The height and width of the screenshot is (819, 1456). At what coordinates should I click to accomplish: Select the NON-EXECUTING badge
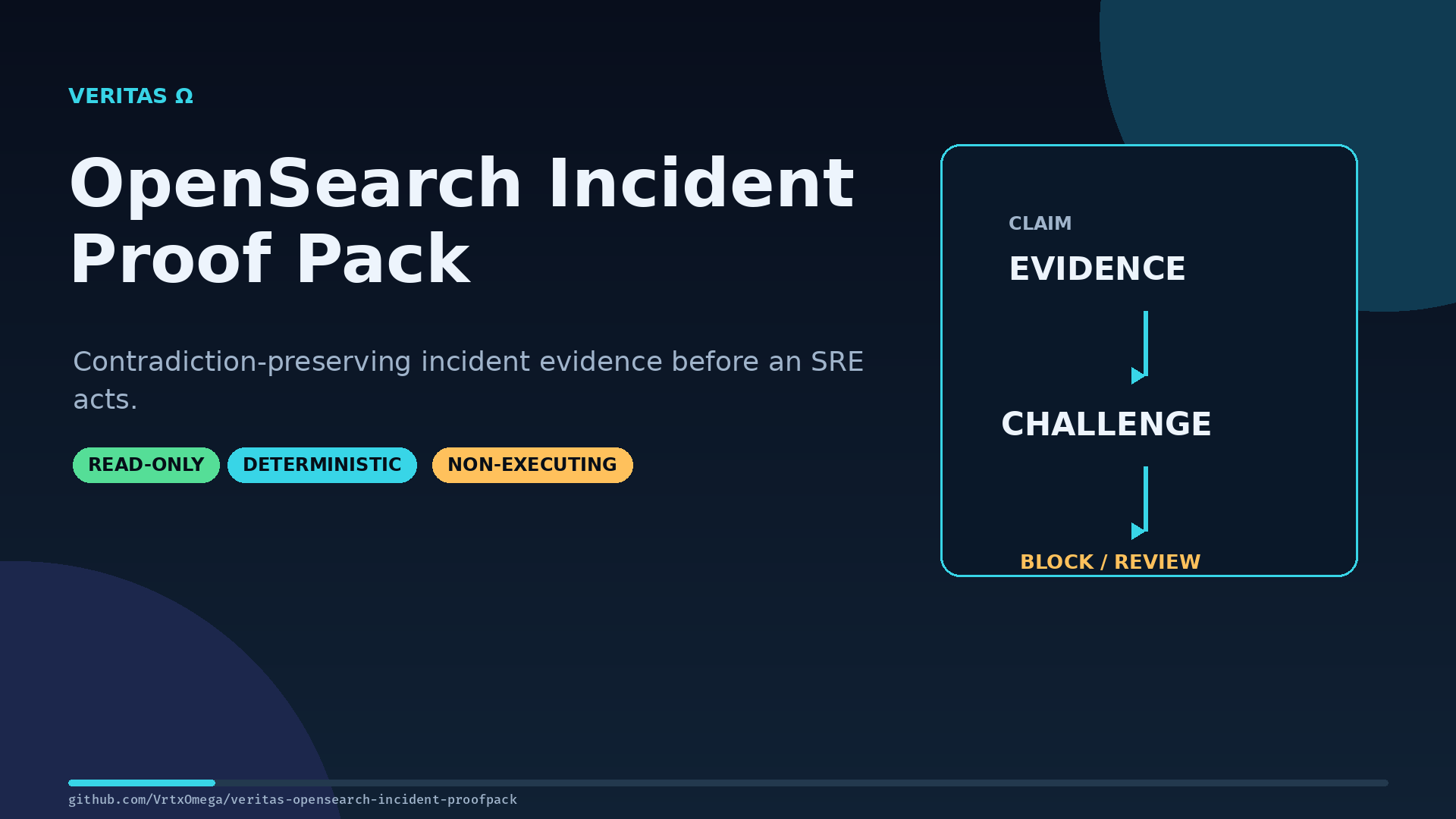click(532, 465)
